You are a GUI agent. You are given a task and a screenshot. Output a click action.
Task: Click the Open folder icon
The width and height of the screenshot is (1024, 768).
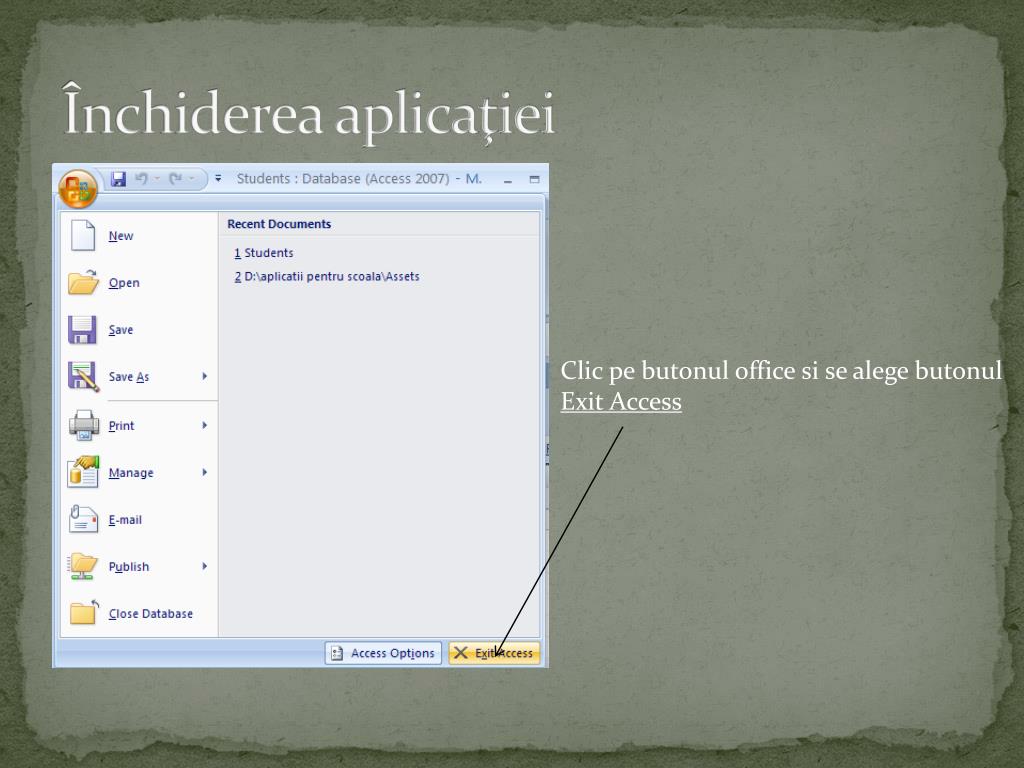point(83,282)
